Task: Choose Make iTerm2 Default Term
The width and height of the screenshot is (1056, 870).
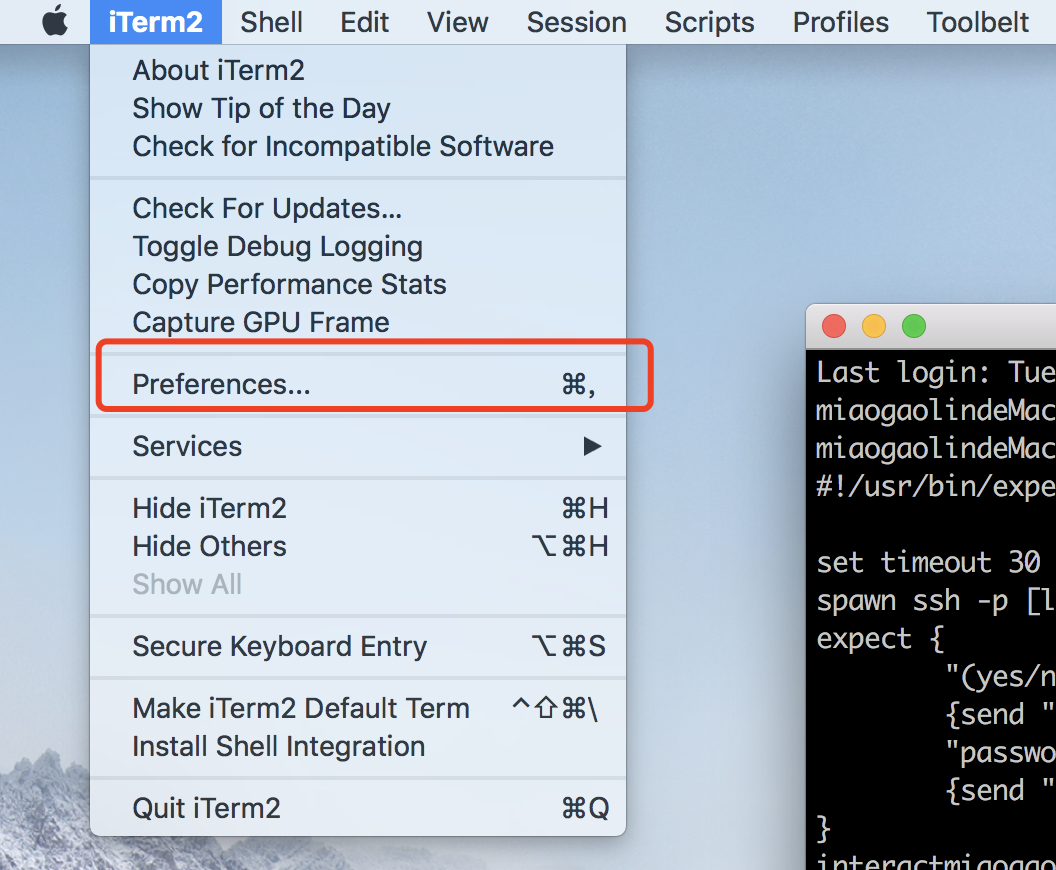Action: (358, 708)
